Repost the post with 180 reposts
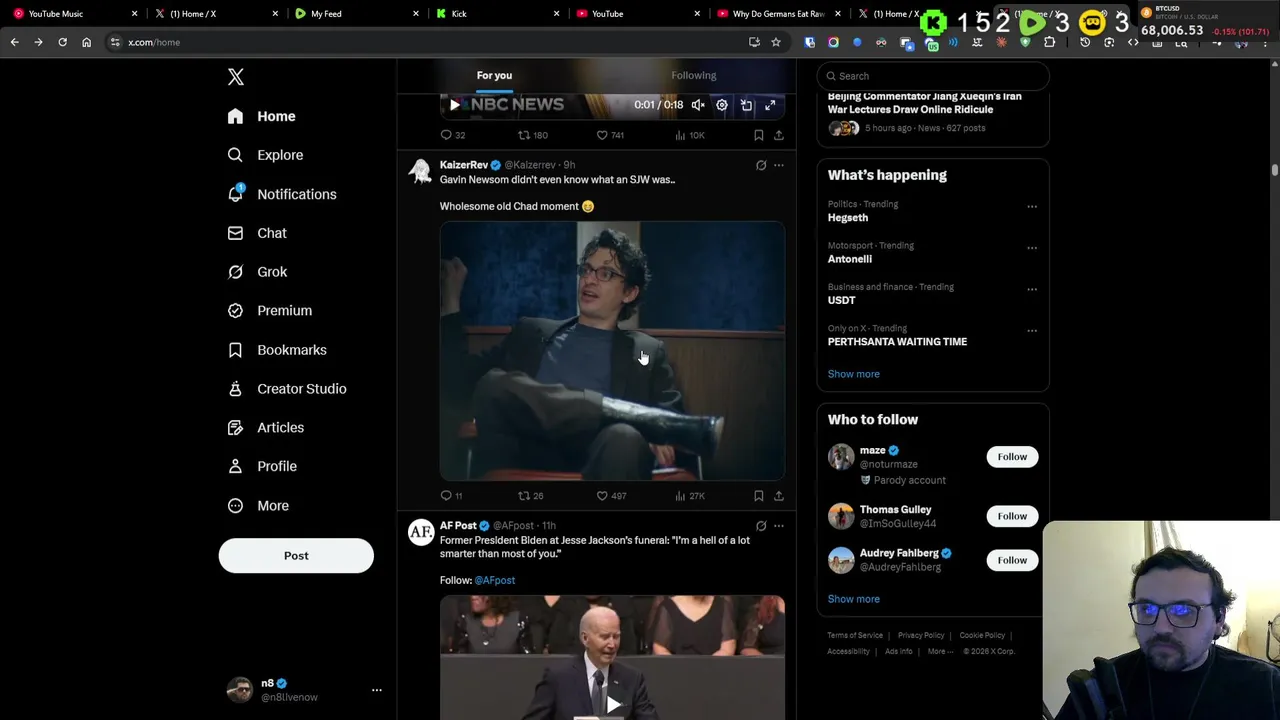 pos(532,135)
